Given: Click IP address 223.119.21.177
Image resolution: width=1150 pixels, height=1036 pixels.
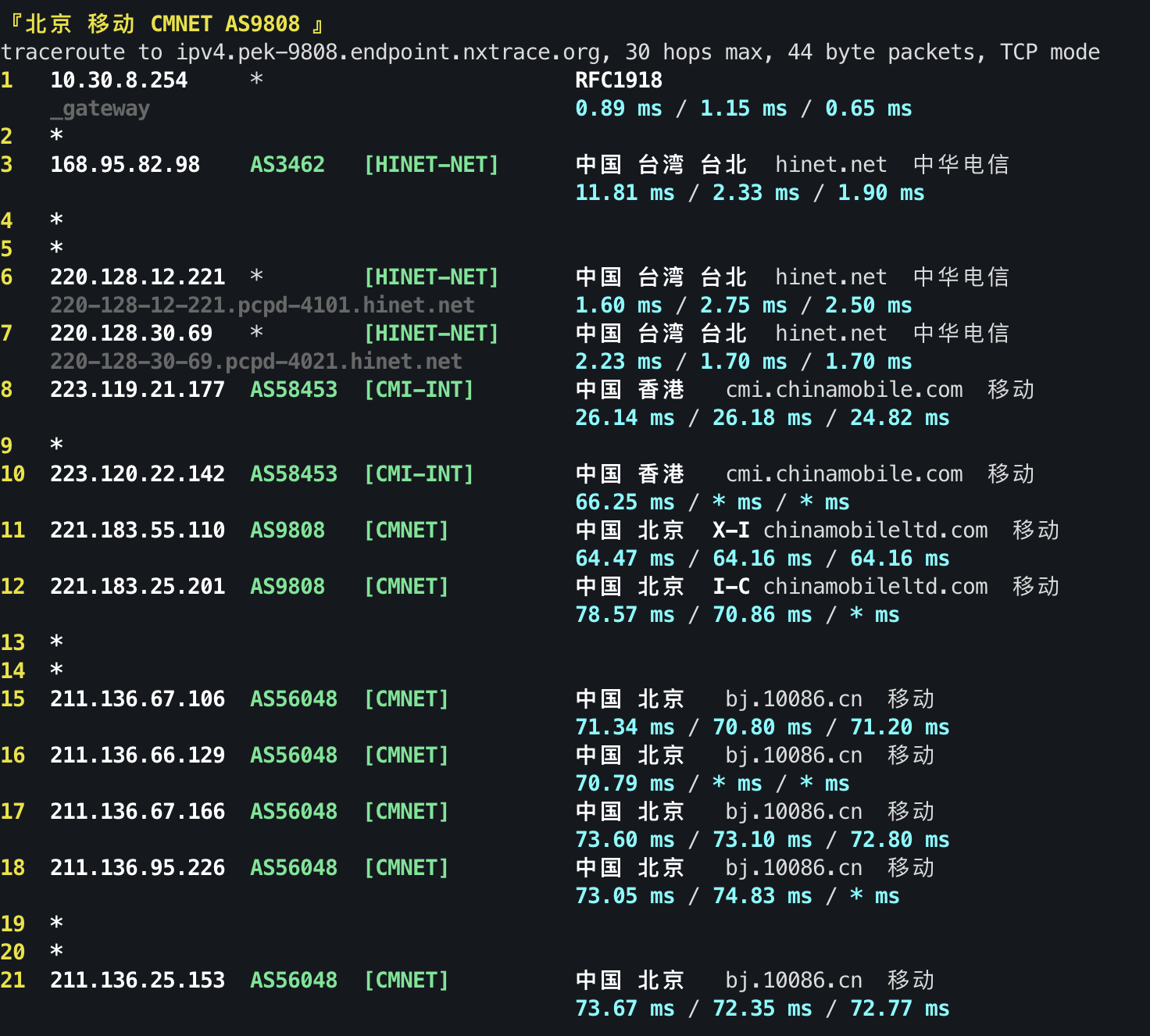Looking at the screenshot, I should [x=137, y=390].
